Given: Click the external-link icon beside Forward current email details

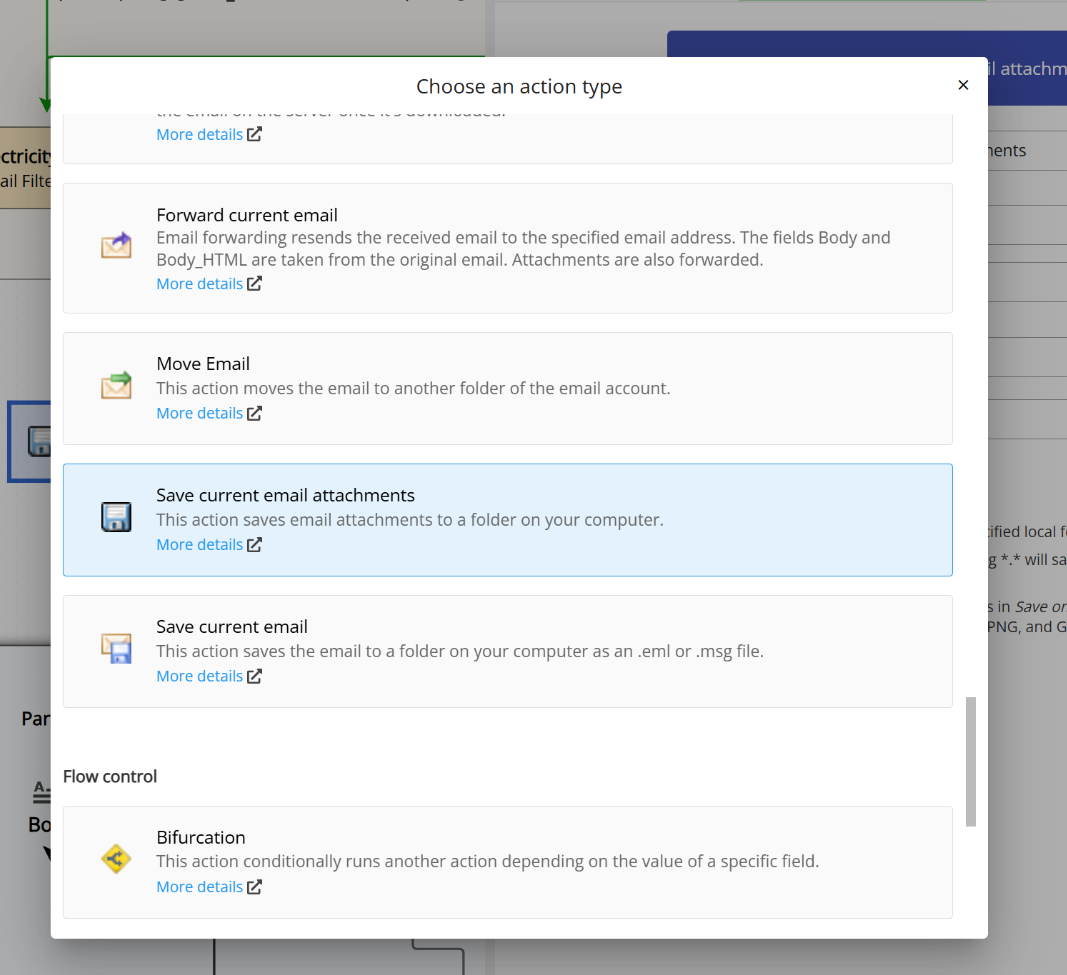Looking at the screenshot, I should pyautogui.click(x=255, y=283).
